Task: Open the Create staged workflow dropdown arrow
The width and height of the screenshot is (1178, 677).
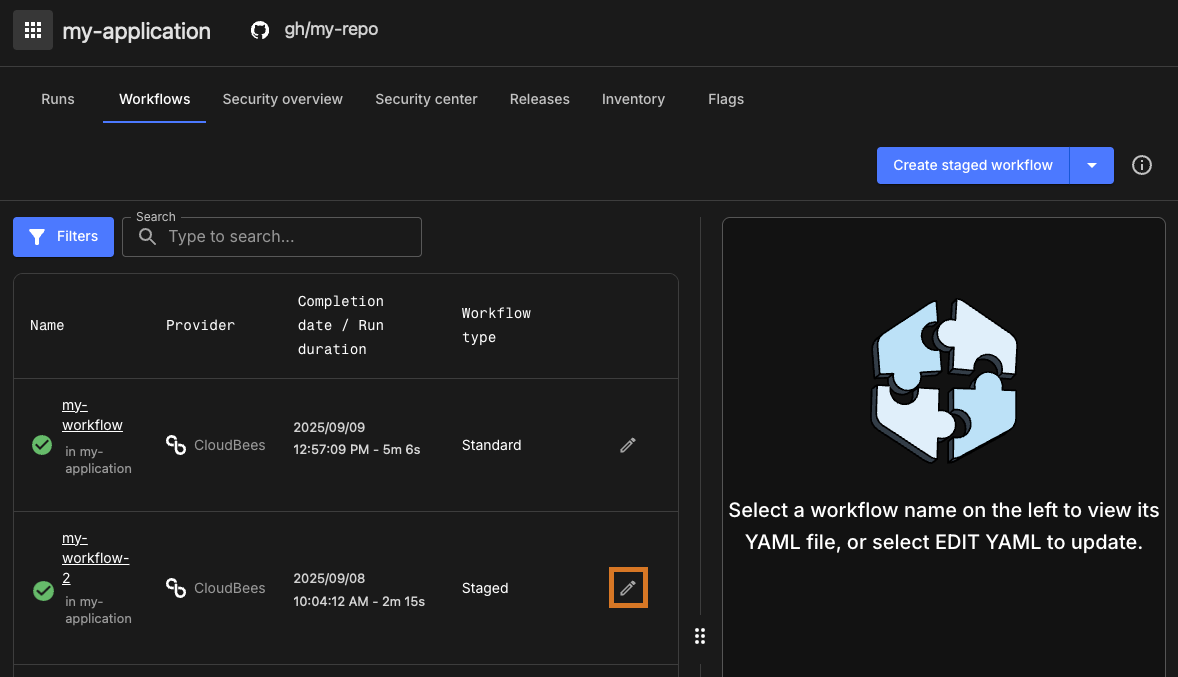Action: pyautogui.click(x=1091, y=165)
